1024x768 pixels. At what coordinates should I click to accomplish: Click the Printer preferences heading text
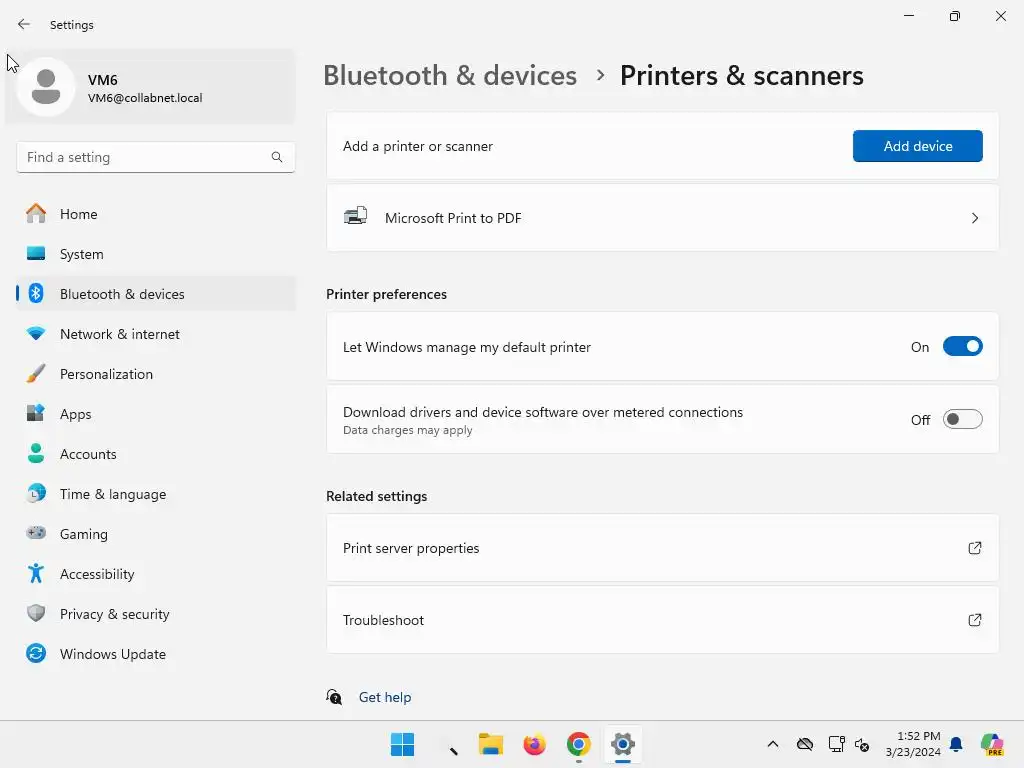pos(386,294)
